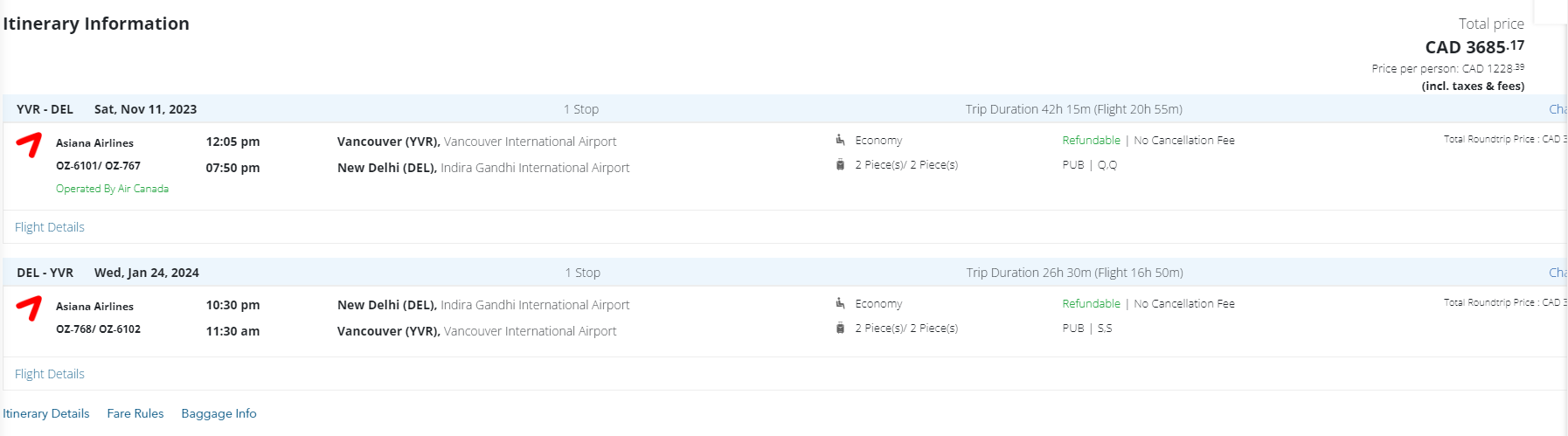
Task: Open the Itinerary Details tab
Action: coord(46,413)
